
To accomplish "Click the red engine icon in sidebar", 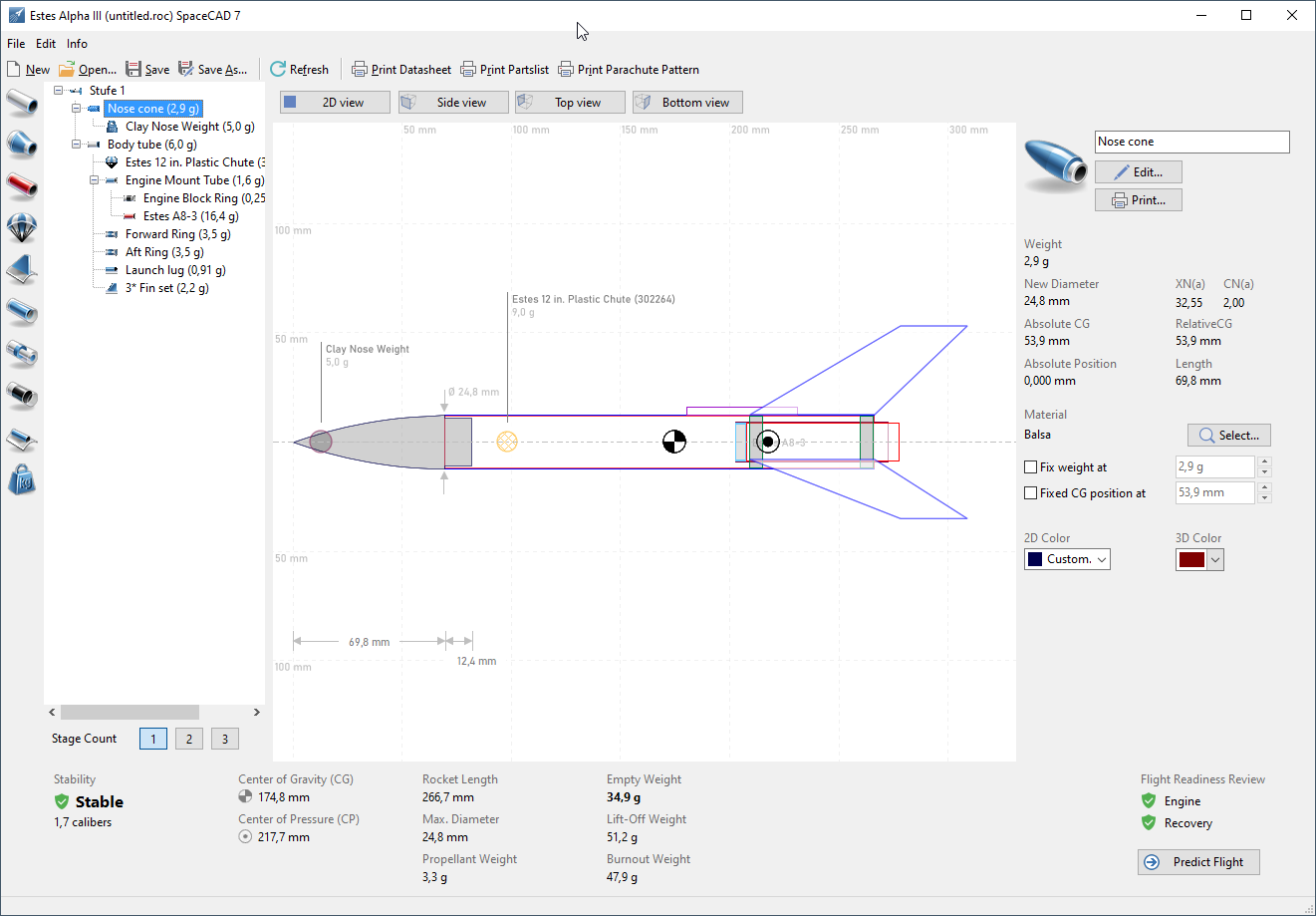I will coord(21,185).
